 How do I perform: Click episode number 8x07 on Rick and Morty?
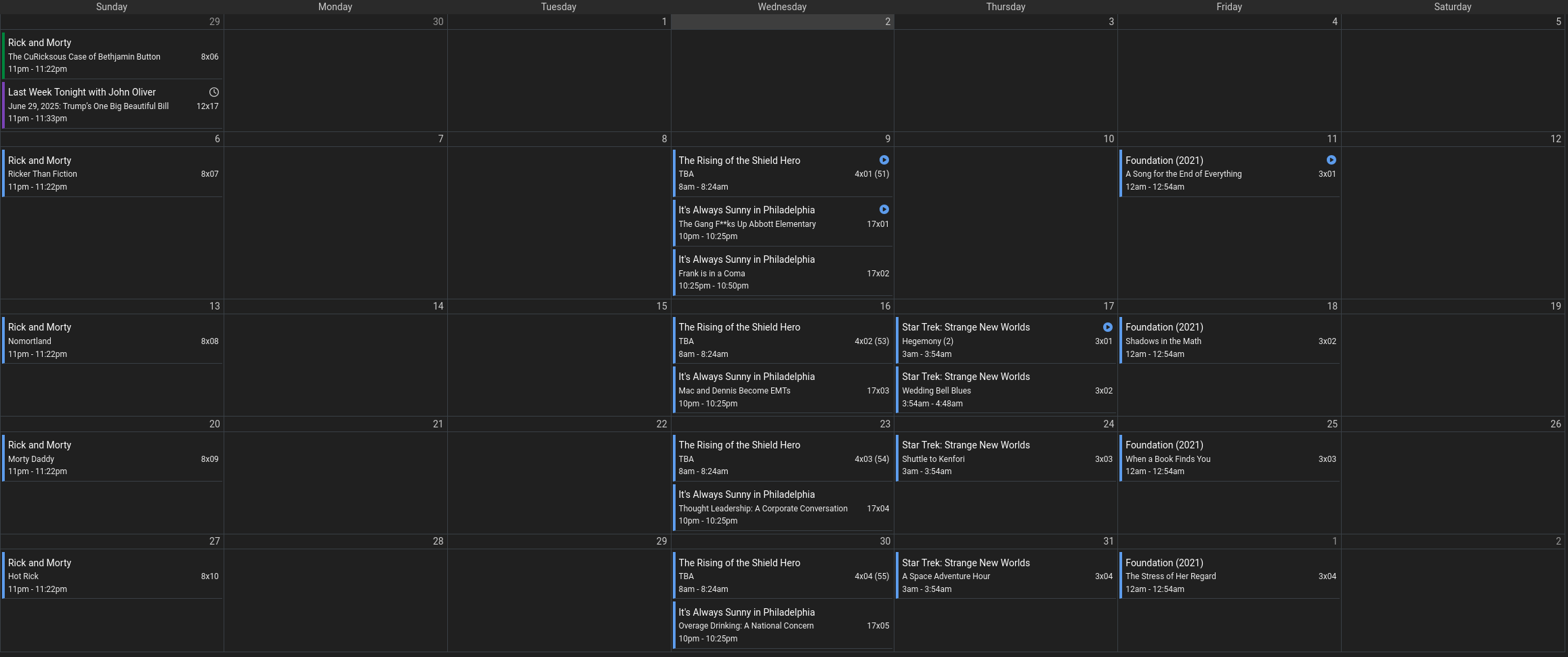pos(209,174)
